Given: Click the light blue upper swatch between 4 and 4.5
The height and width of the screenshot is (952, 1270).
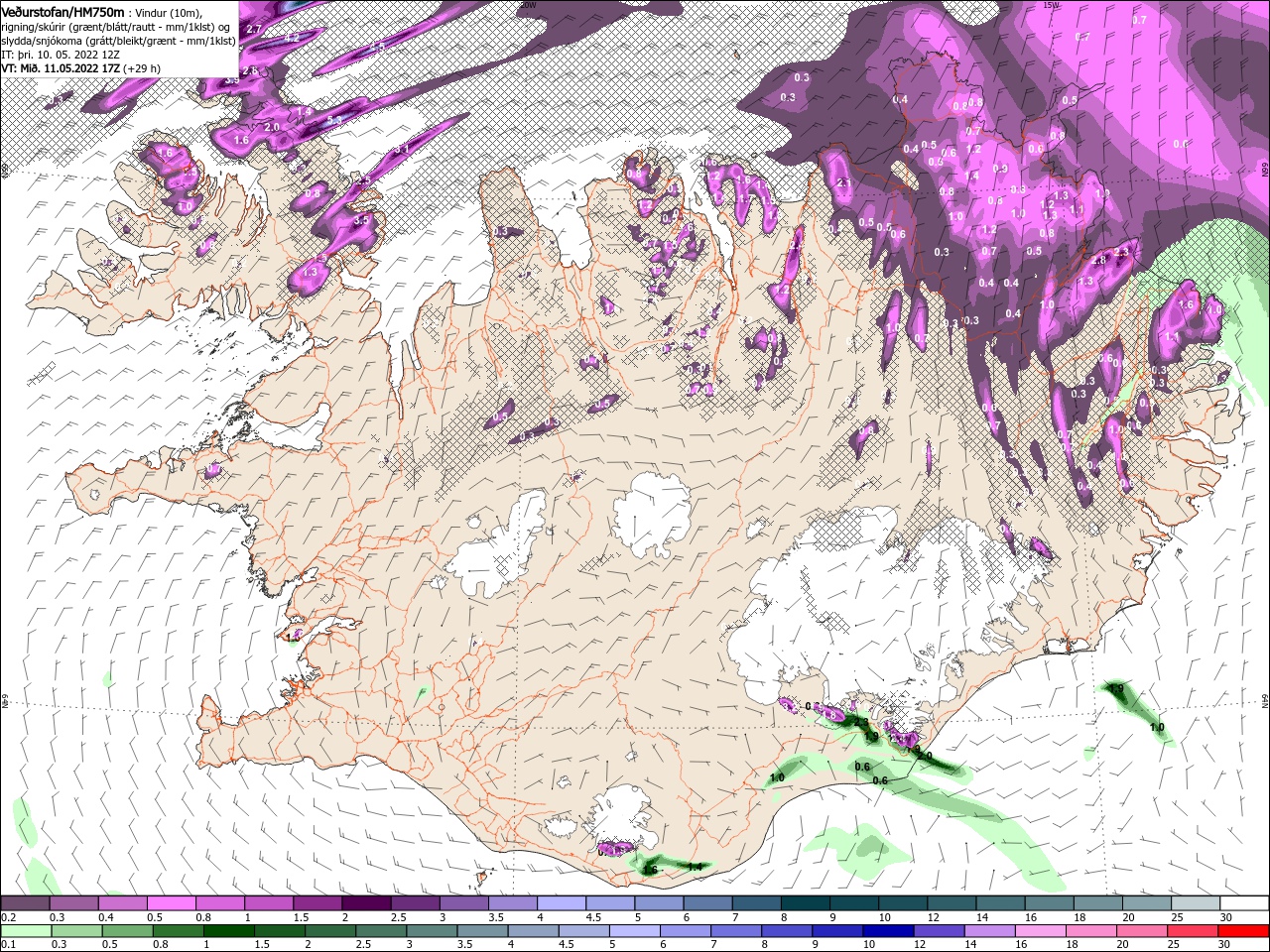Looking at the screenshot, I should (561, 903).
